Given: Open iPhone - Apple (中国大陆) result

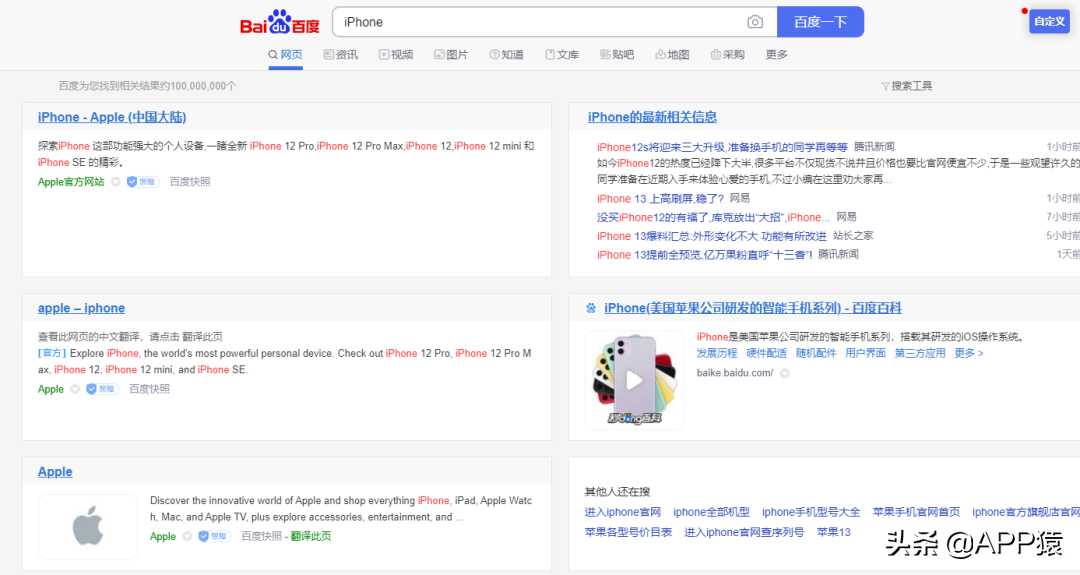Looking at the screenshot, I should pos(112,117).
